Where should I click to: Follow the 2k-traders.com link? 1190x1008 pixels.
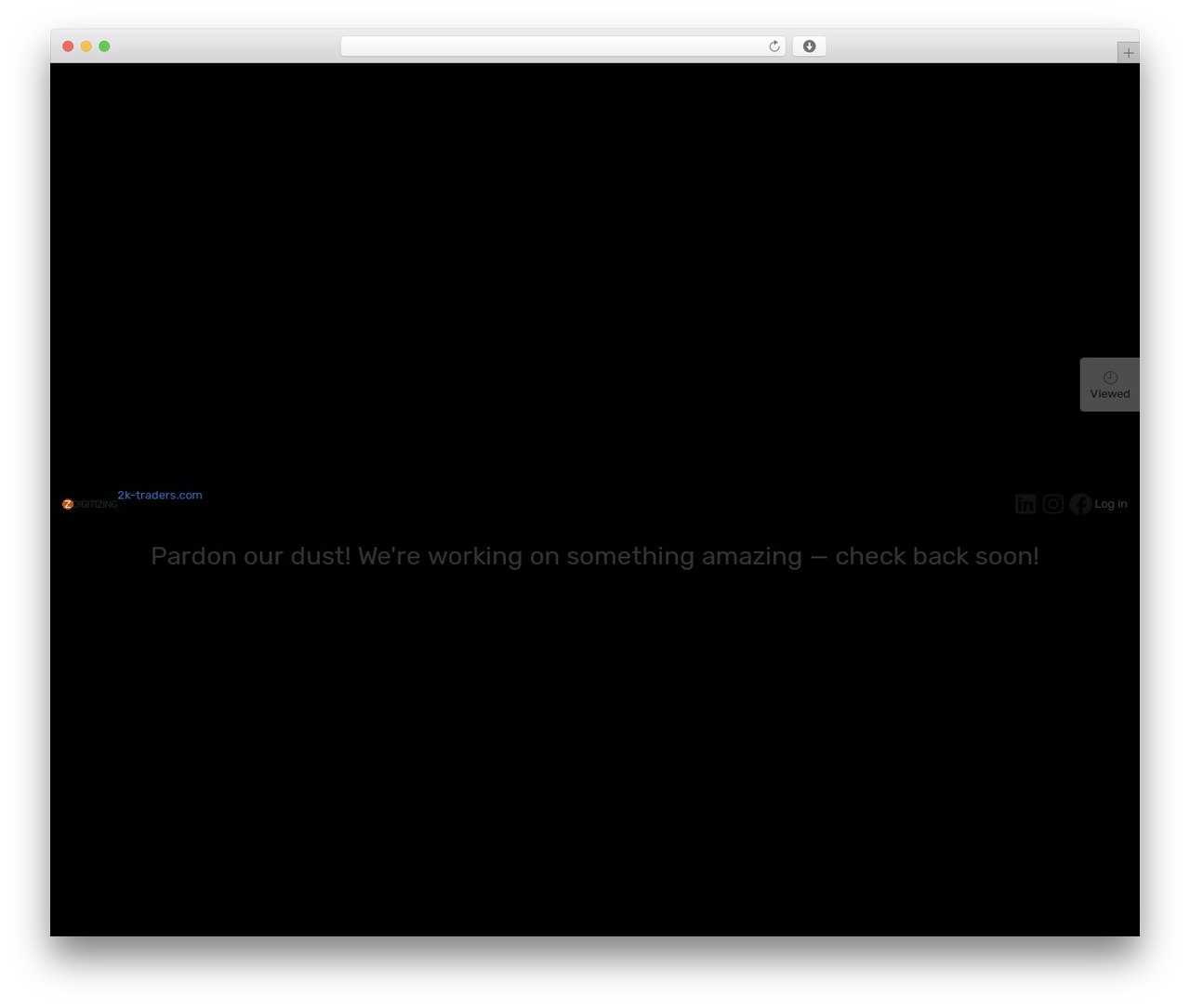tap(160, 495)
